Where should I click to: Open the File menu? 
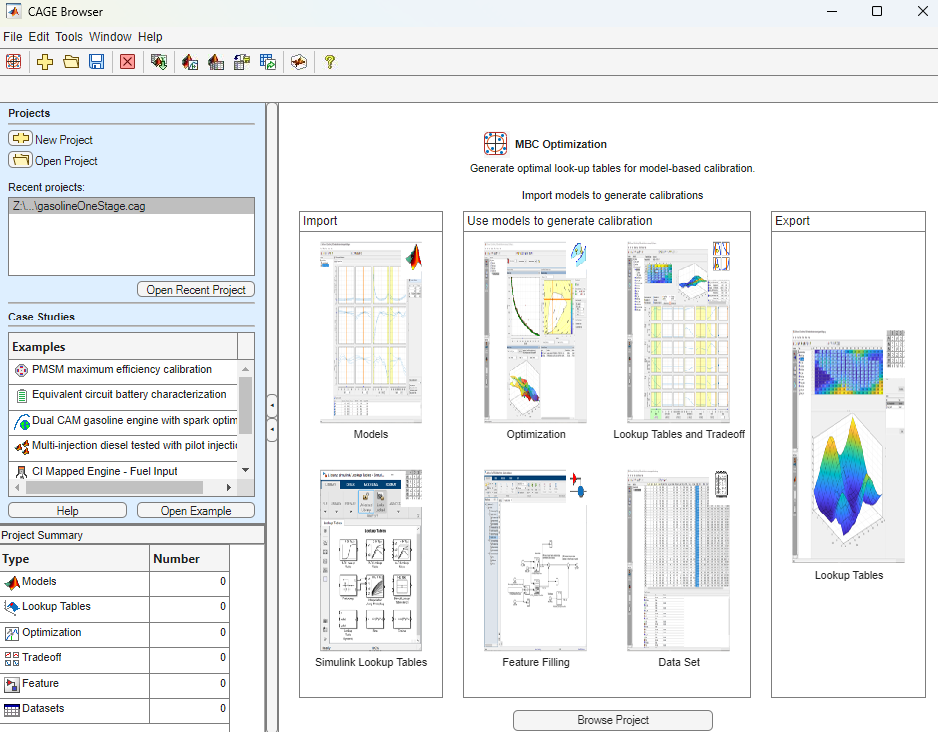(x=13, y=36)
